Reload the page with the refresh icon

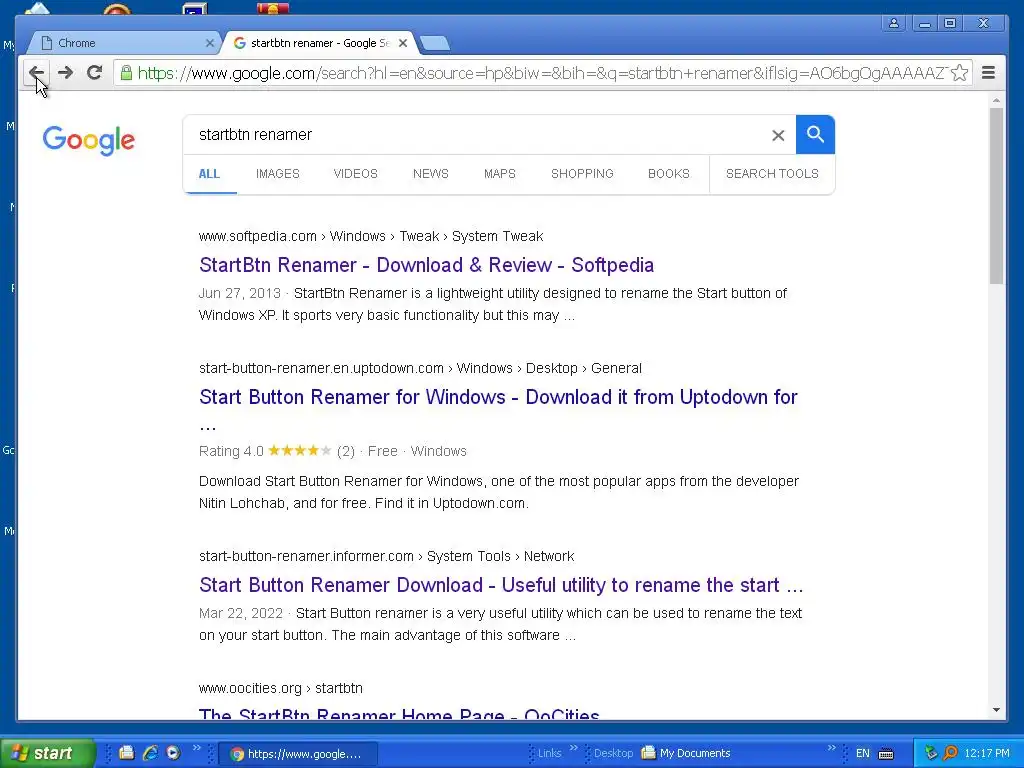tap(94, 72)
